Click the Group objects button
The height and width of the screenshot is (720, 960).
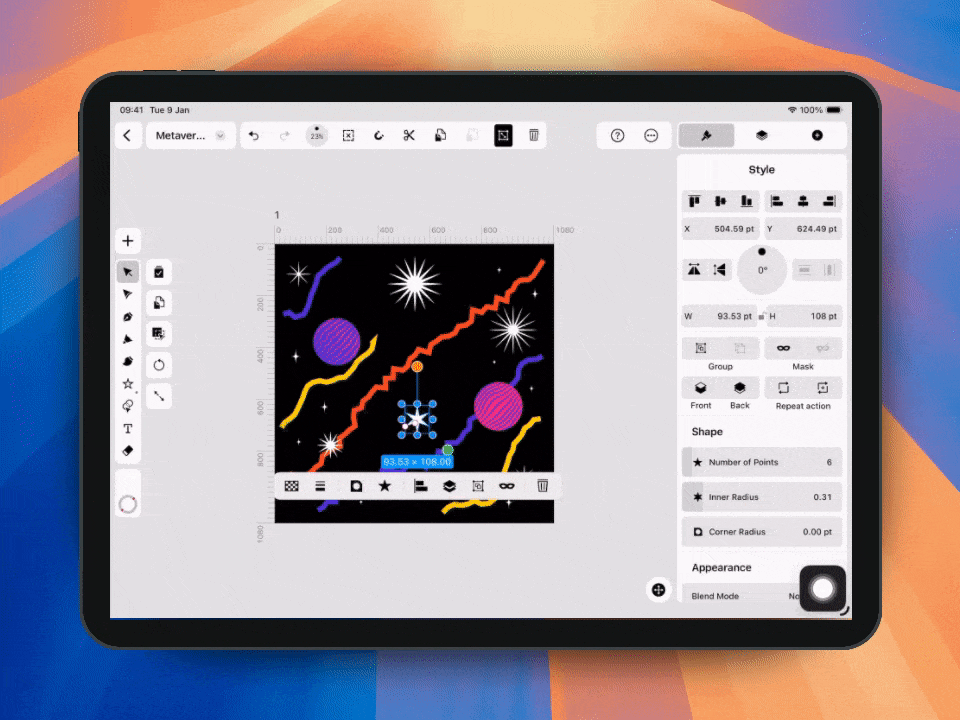pyautogui.click(x=701, y=348)
